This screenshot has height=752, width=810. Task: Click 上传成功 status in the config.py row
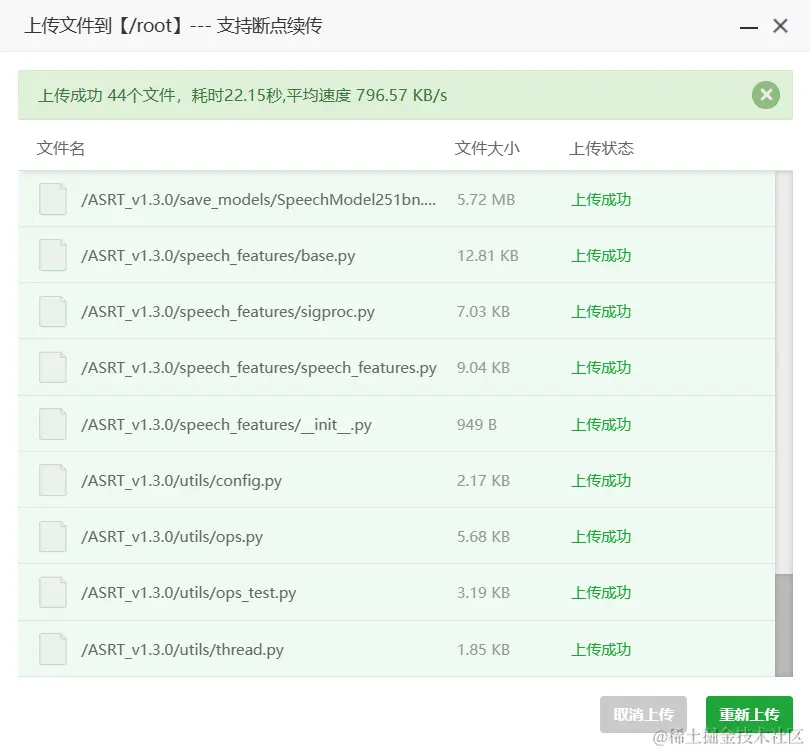601,481
